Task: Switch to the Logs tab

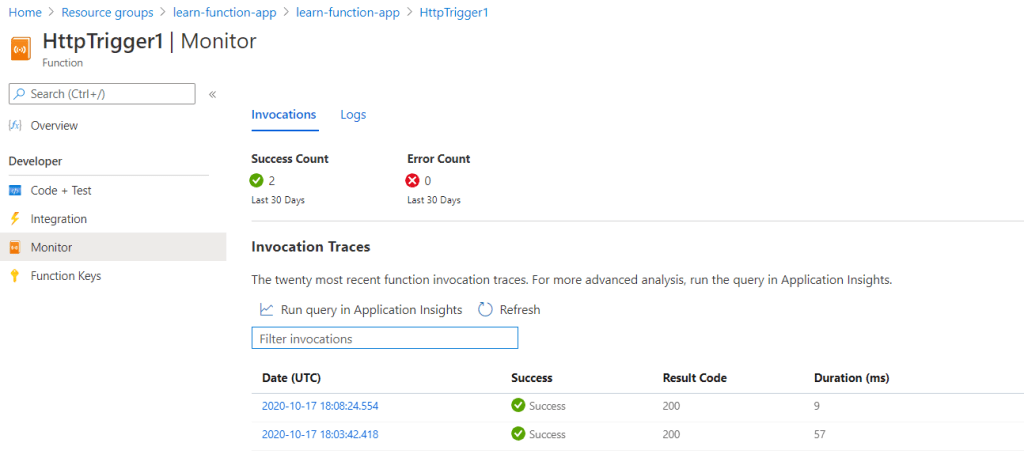Action: point(353,115)
